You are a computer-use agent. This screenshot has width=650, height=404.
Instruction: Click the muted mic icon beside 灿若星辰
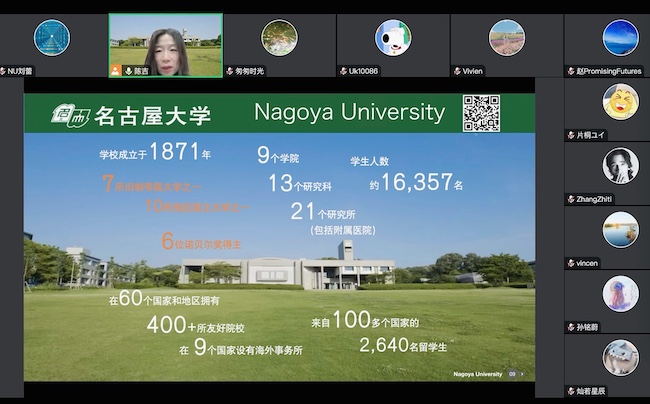pyautogui.click(x=571, y=391)
